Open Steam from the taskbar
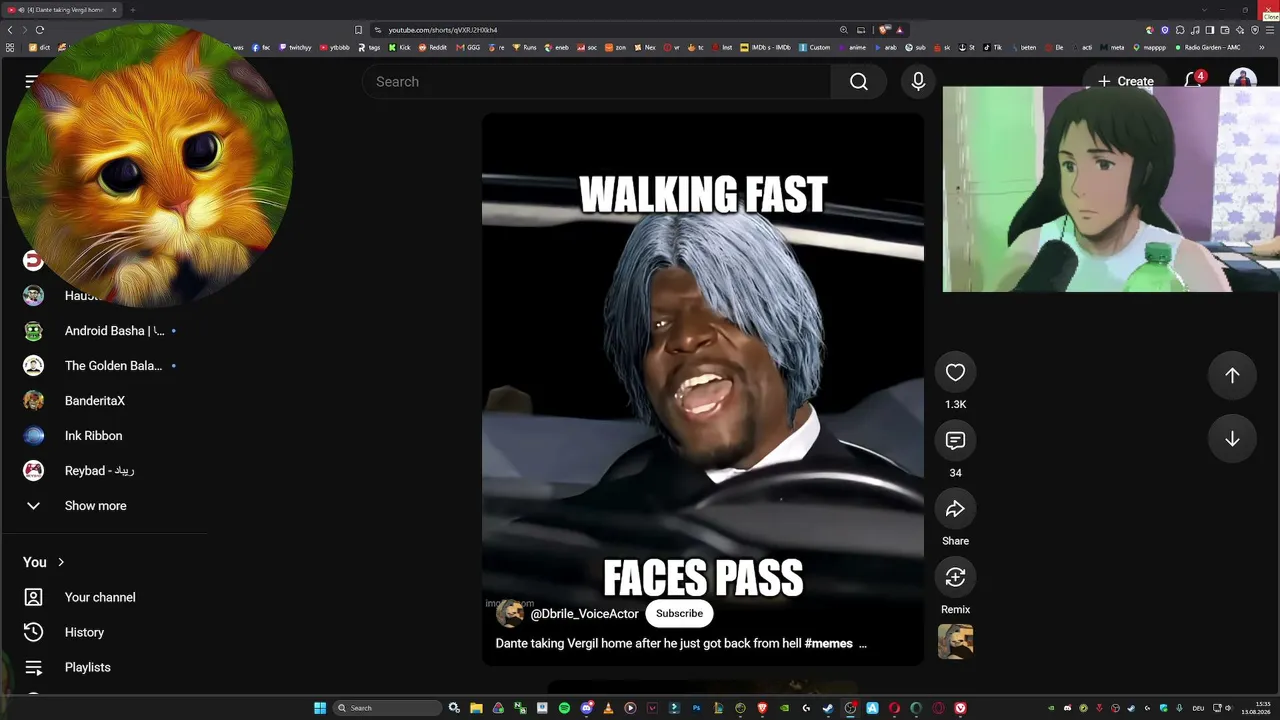The image size is (1280, 720). point(828,708)
